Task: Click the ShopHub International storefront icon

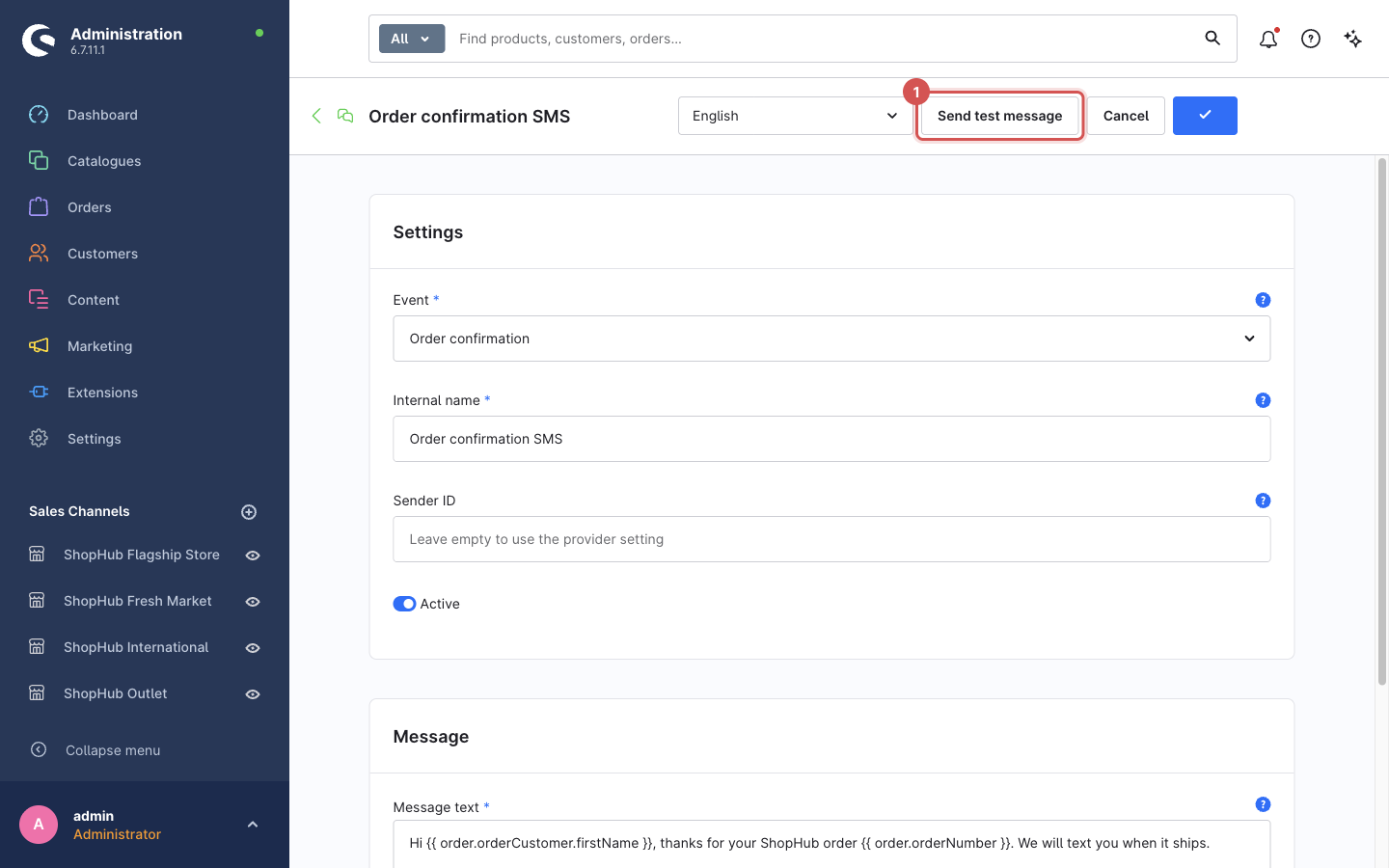Action: point(37,647)
